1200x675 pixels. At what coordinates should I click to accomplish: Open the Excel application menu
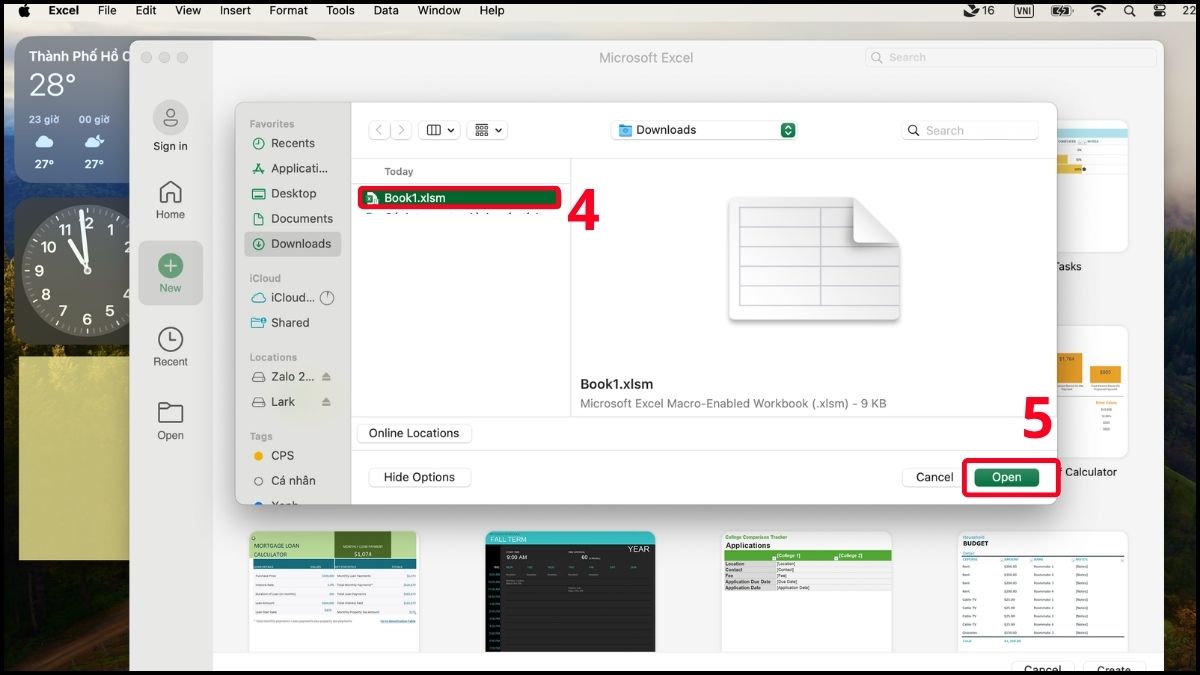tap(64, 10)
